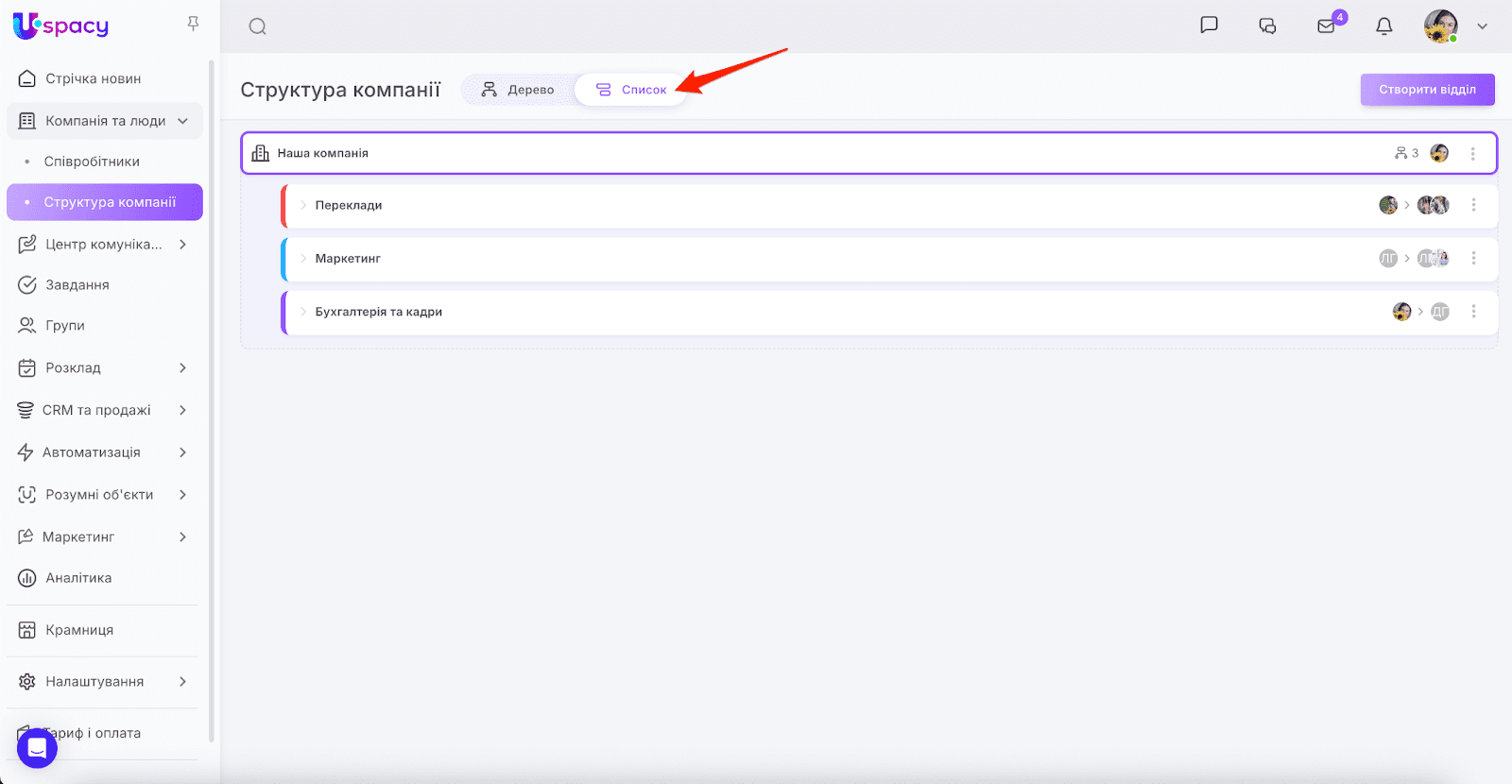This screenshot has height=784, width=1512.
Task: Open options menu for Переклади department
Action: tap(1473, 205)
